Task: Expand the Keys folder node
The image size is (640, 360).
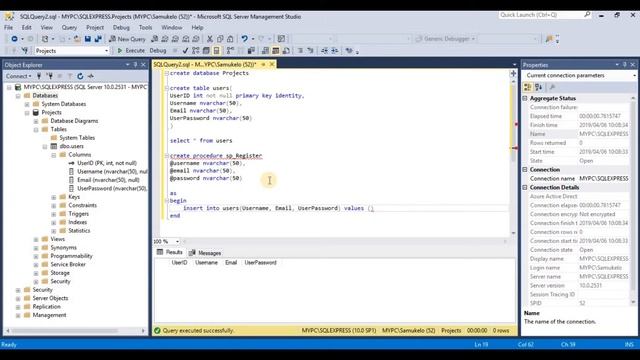Action: point(53,197)
